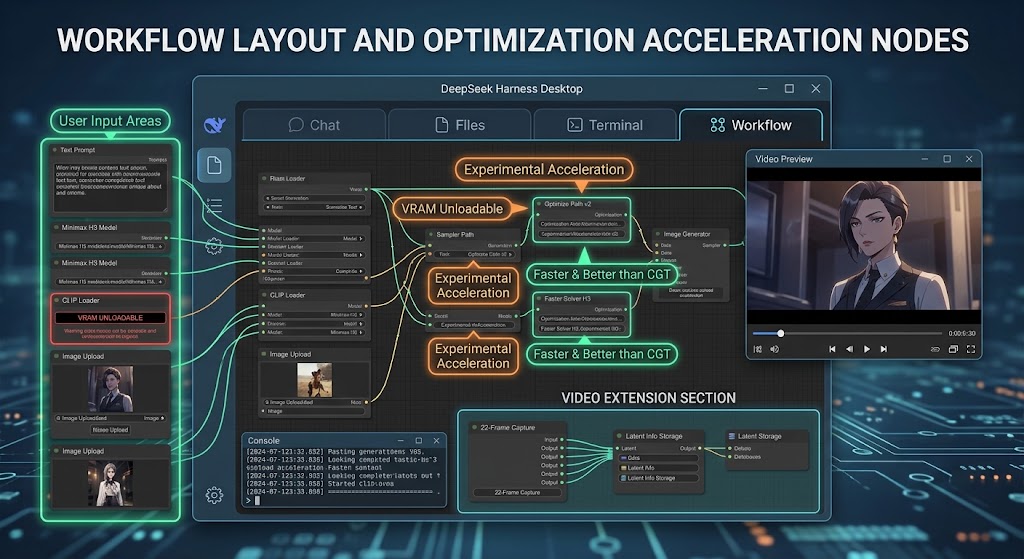Screen dimensions: 1024x559
Task: Click the Video Preview video frame
Action: (863, 245)
